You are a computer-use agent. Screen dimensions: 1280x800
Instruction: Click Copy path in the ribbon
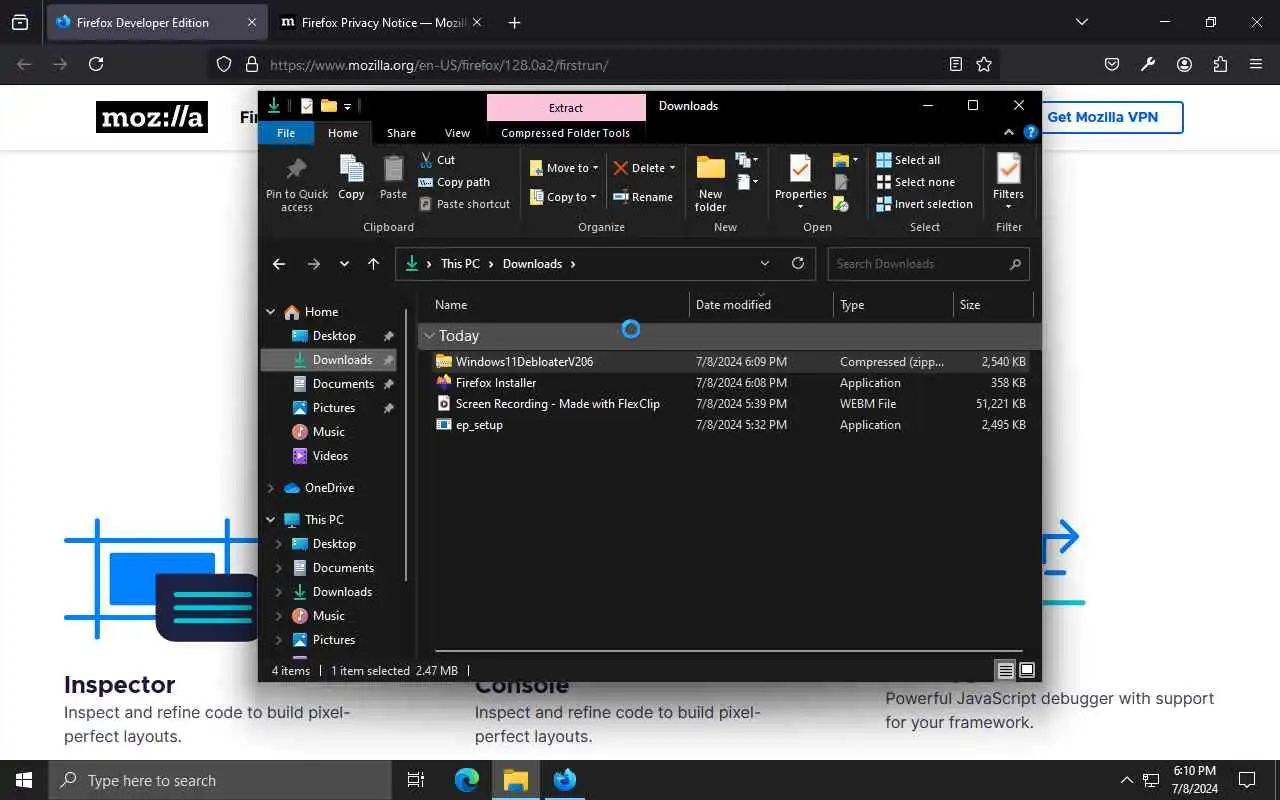pos(454,182)
